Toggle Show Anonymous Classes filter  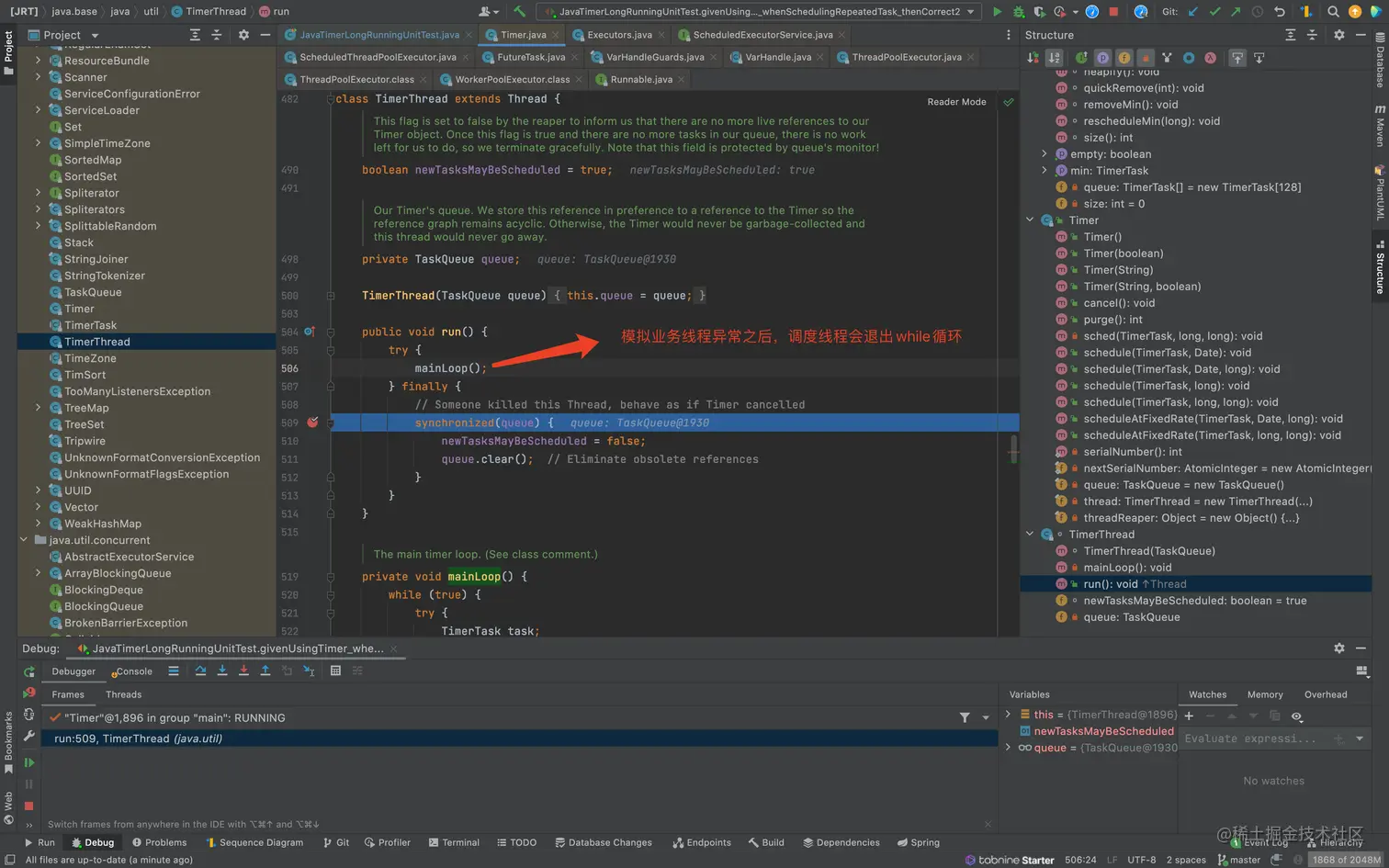pos(1189,58)
